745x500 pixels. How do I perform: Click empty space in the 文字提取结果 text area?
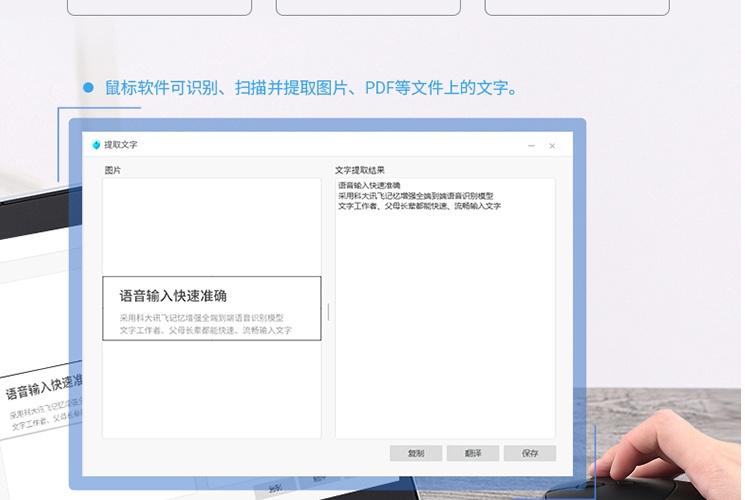pyautogui.click(x=445, y=330)
